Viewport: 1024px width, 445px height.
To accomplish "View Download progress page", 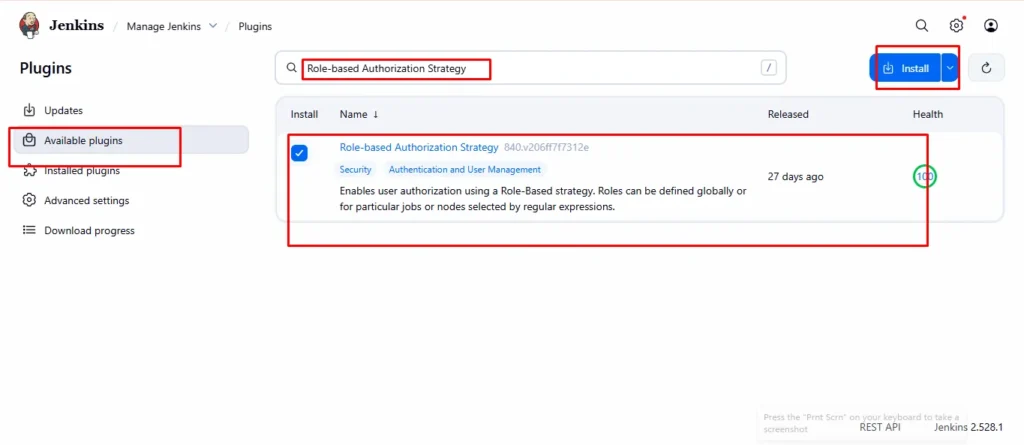I will [89, 230].
